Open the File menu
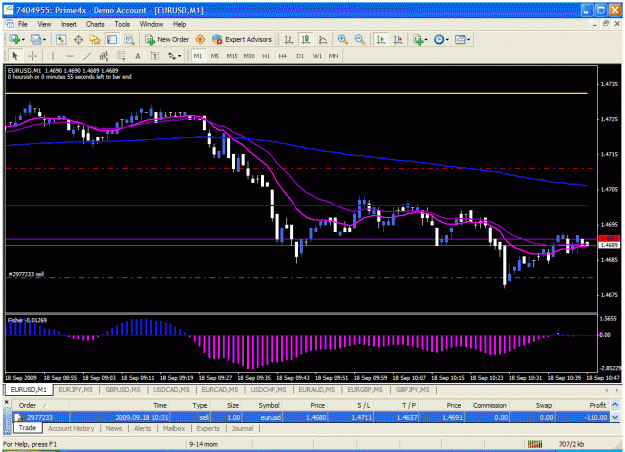 pyautogui.click(x=23, y=24)
